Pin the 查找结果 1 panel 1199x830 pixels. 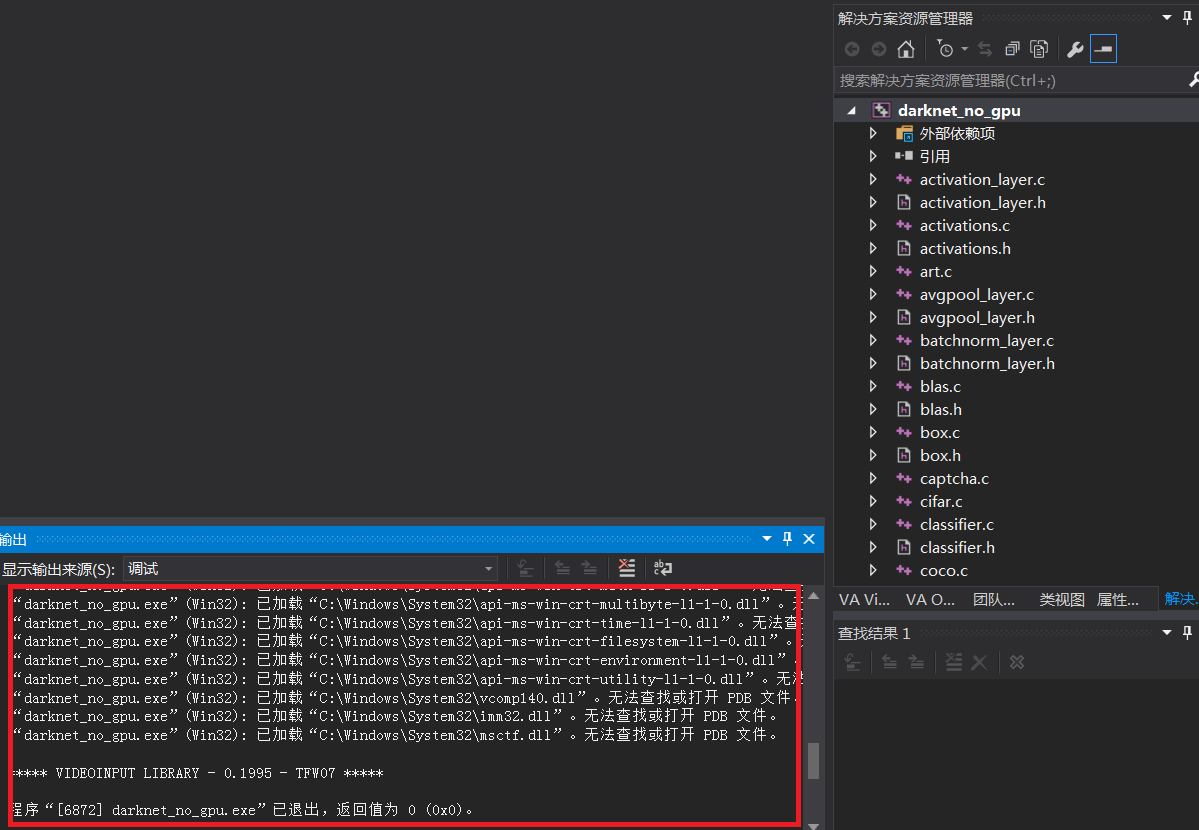coord(1188,633)
